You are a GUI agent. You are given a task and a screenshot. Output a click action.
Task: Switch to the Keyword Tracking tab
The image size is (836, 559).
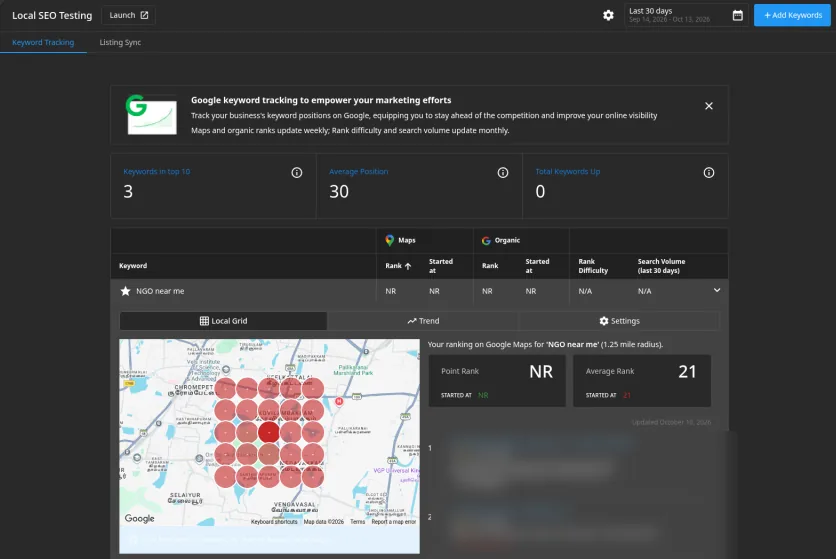(43, 42)
